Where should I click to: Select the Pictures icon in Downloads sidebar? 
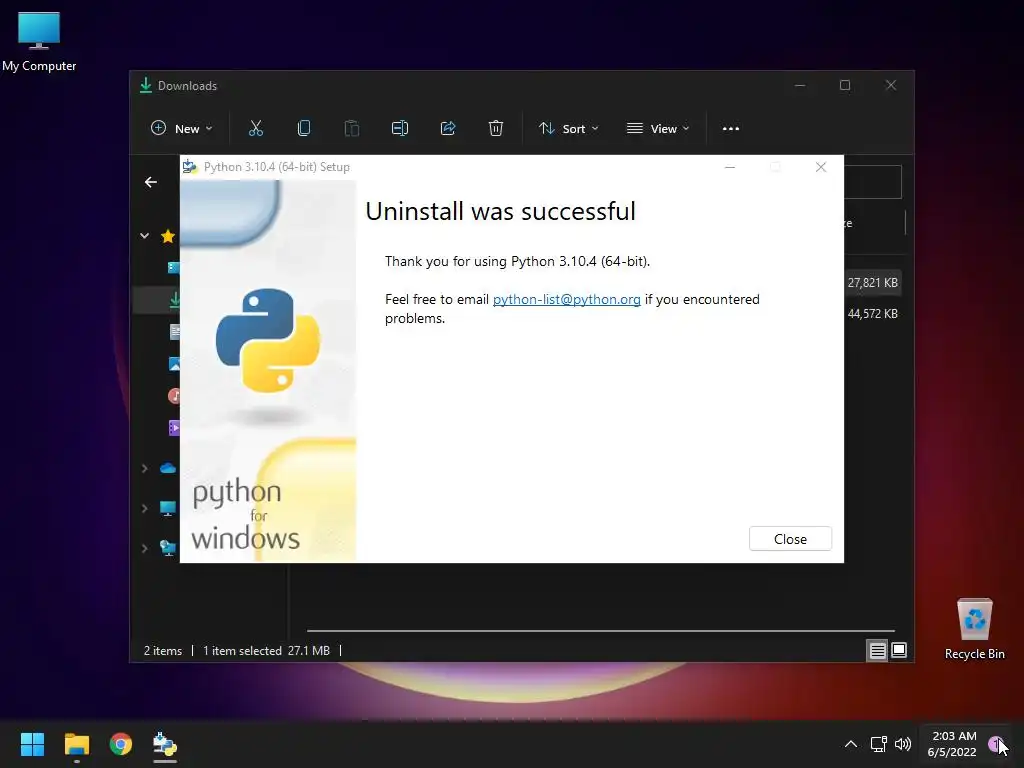174,364
